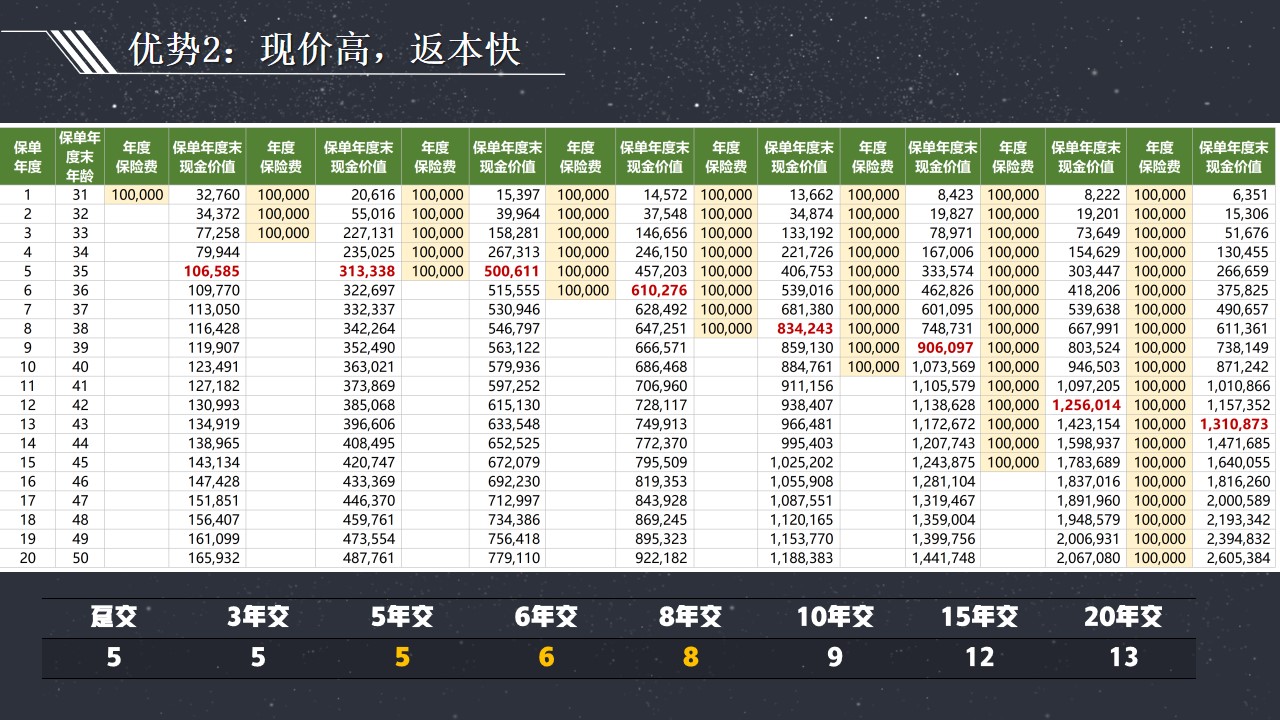Click the value 1,423,154 in year 13
This screenshot has width=1280, height=720.
tap(1088, 424)
